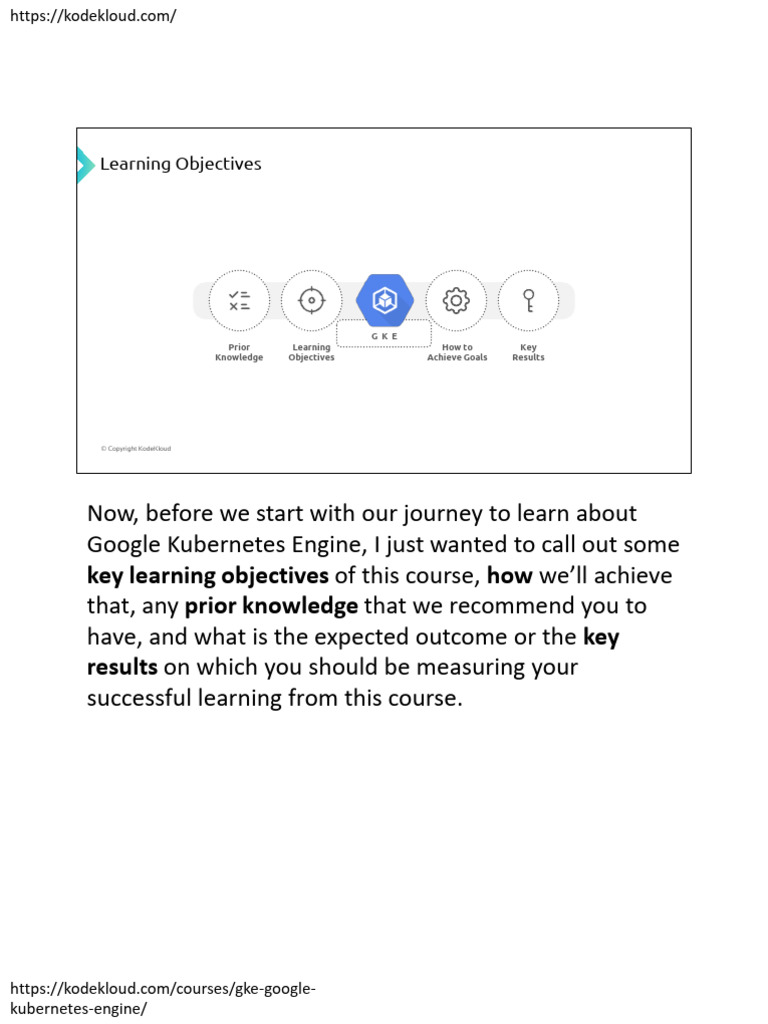The height and width of the screenshot is (1024, 768).
Task: Click the Copyright KodeKloud footer text
Action: pos(136,449)
